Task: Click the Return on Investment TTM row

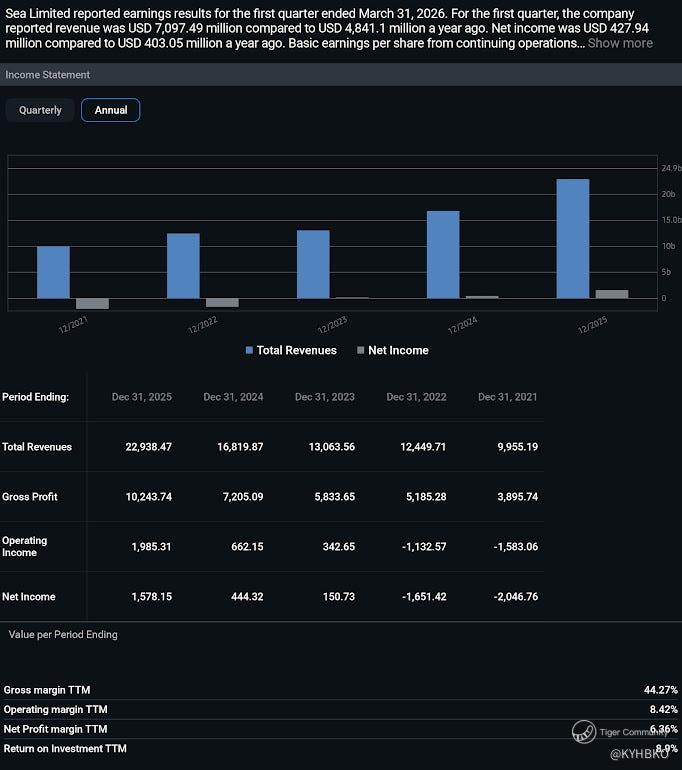Action: pos(341,748)
